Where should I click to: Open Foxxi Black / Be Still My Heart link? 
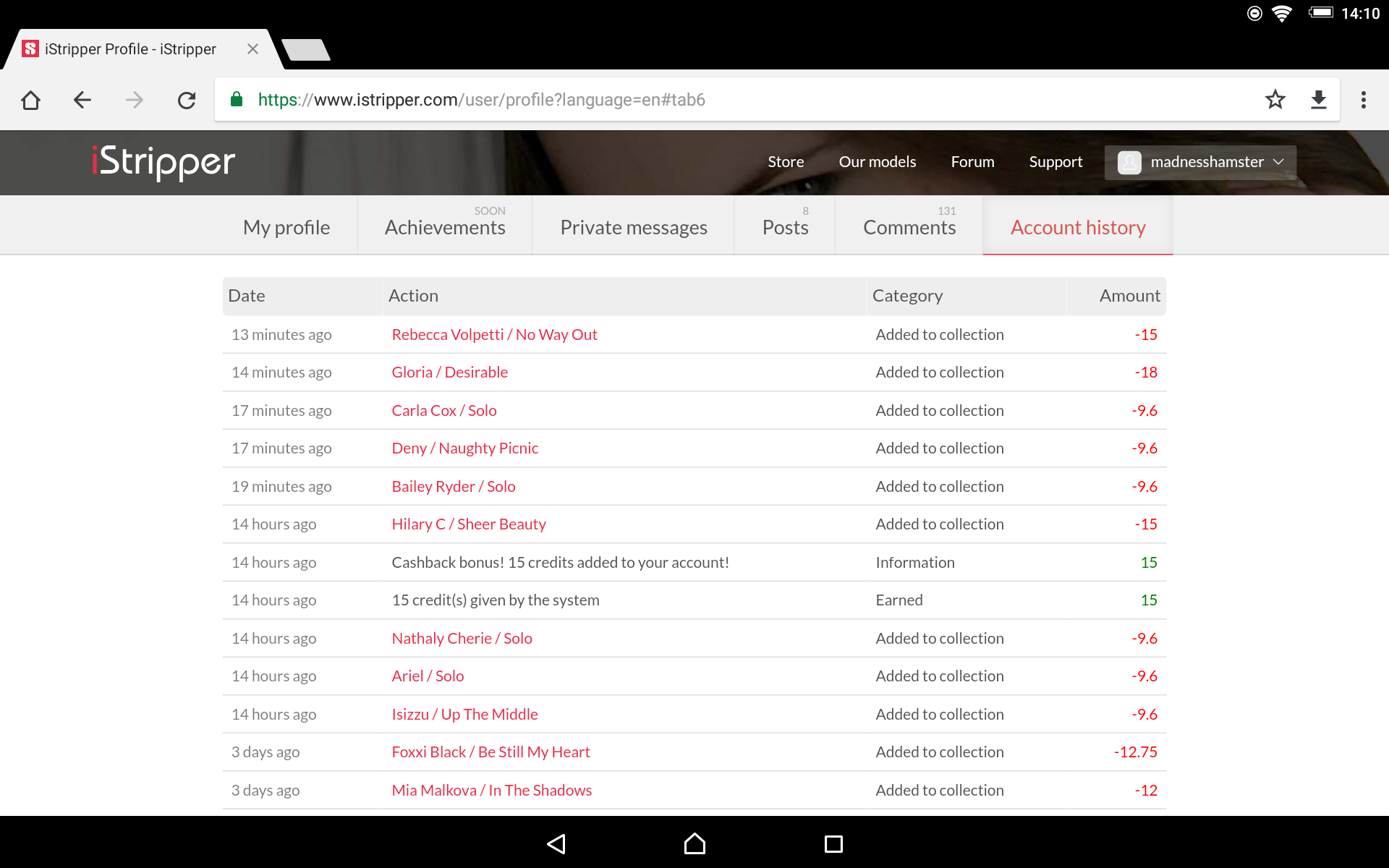[x=490, y=752]
